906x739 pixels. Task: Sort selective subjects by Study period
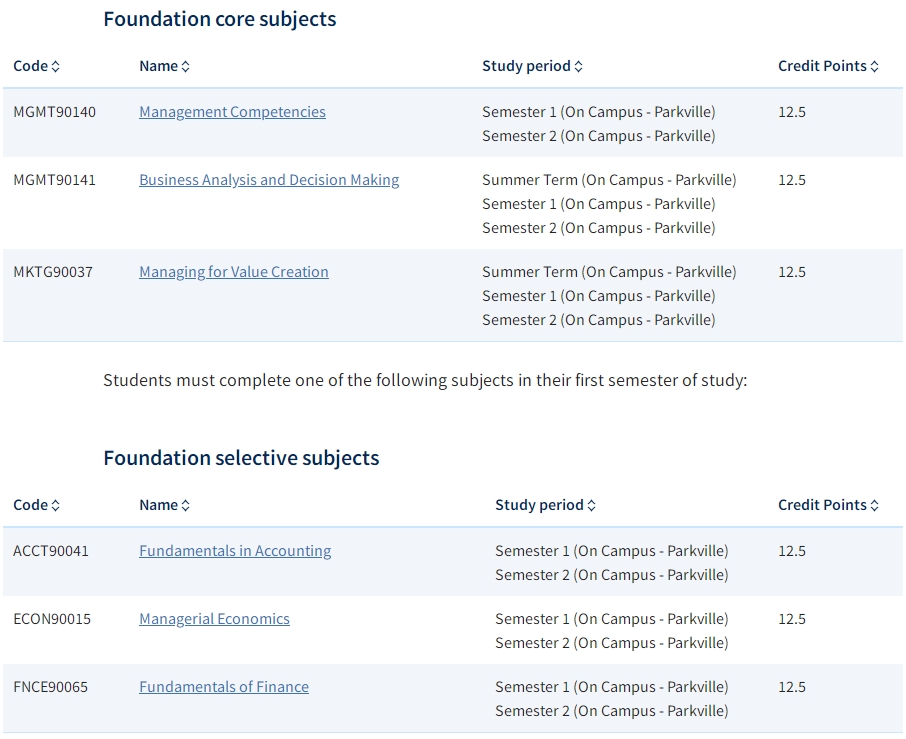[x=545, y=506]
